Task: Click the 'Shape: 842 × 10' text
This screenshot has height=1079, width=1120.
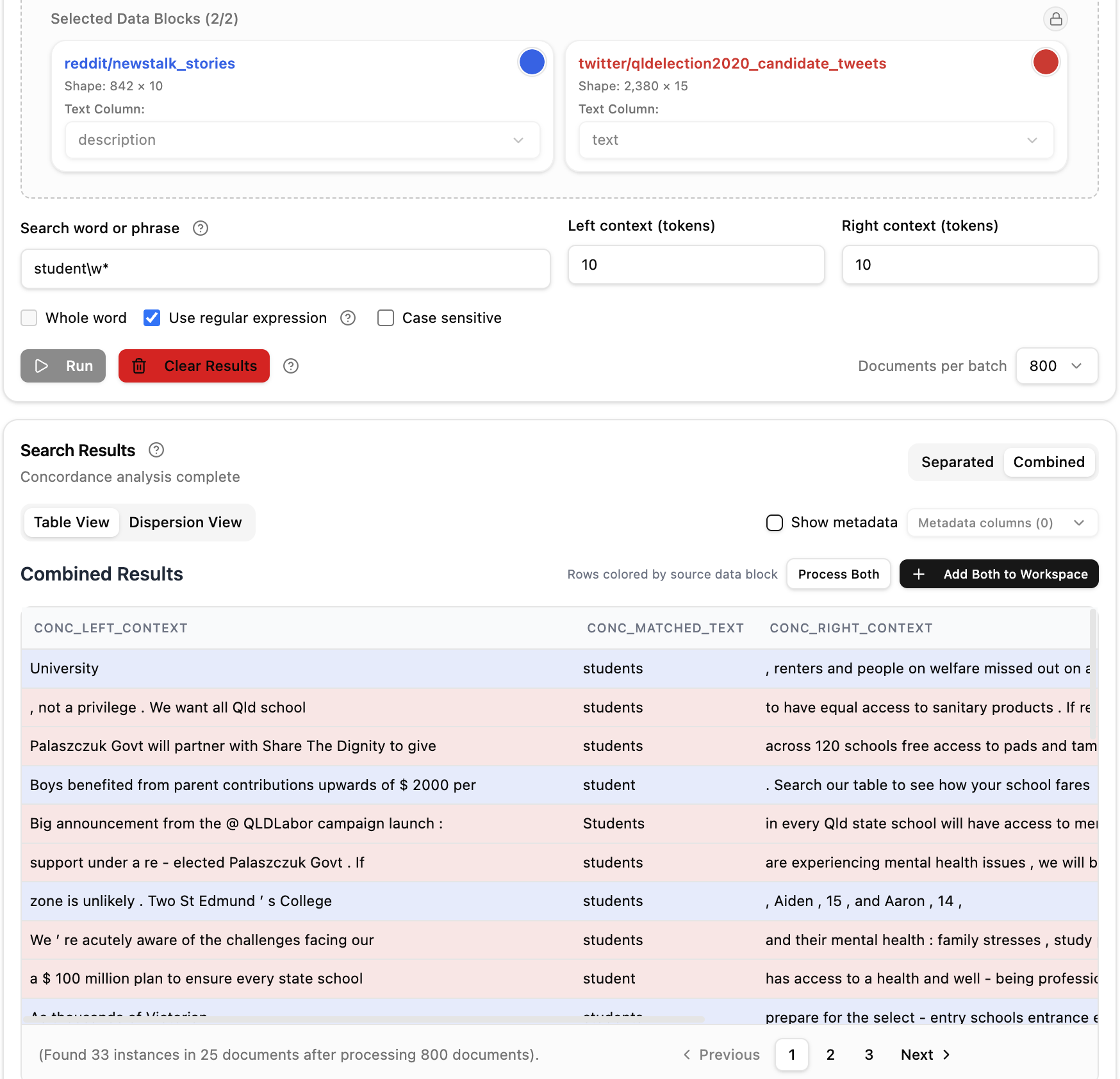Action: click(113, 86)
